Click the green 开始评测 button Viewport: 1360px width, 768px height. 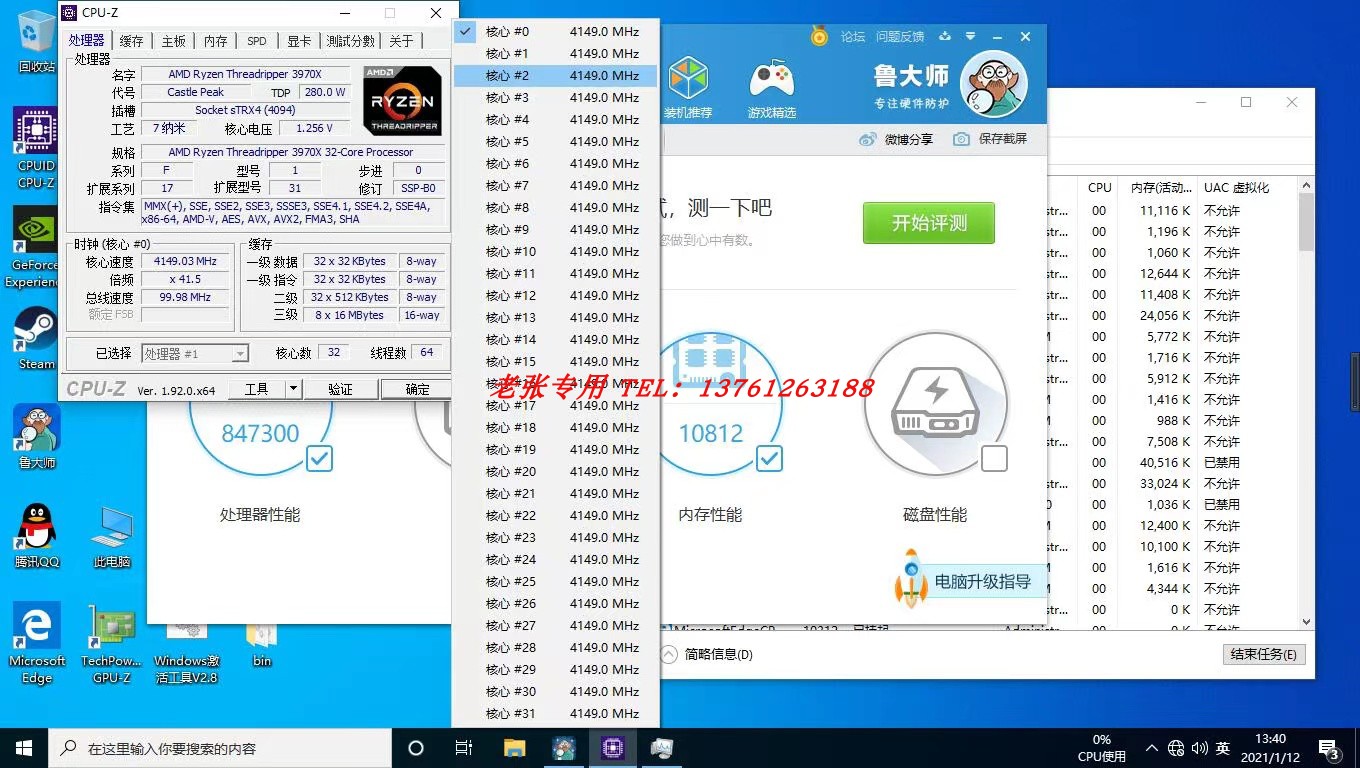[929, 223]
